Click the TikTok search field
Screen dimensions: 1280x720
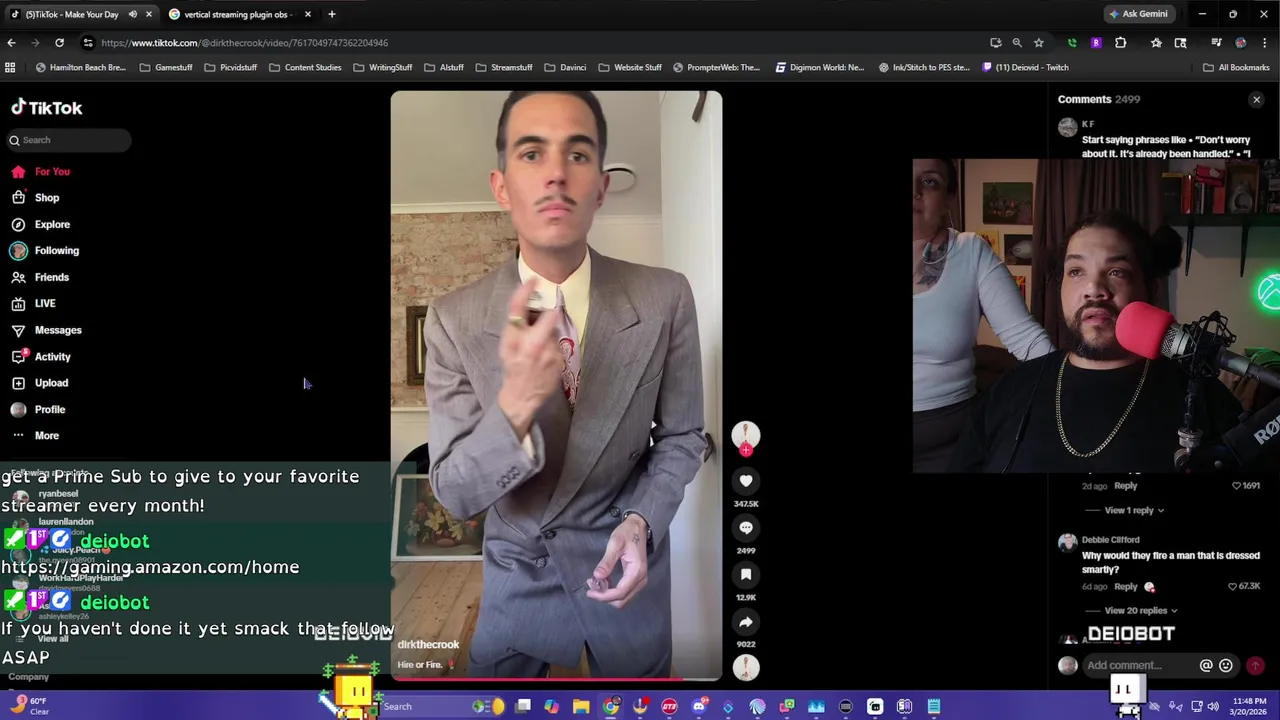(x=67, y=140)
